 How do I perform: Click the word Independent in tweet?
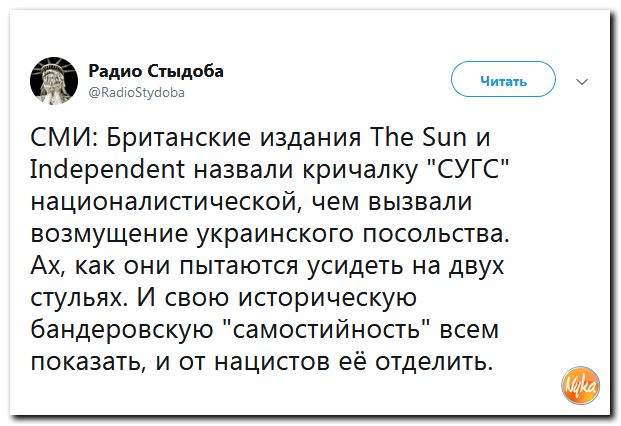(x=108, y=170)
